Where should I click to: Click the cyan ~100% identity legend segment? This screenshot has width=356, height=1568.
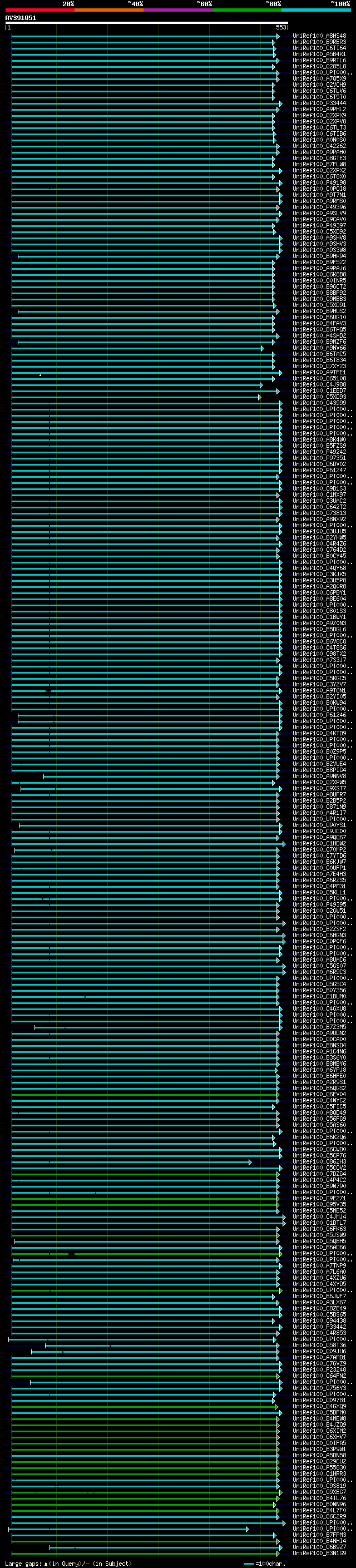(x=316, y=10)
